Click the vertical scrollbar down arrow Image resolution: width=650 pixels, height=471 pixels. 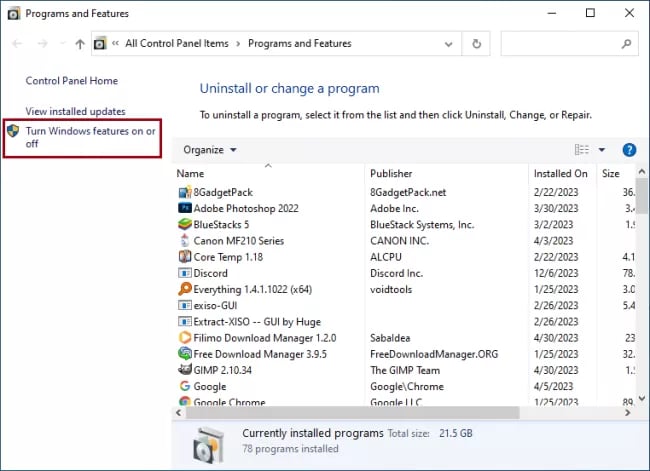[642, 398]
